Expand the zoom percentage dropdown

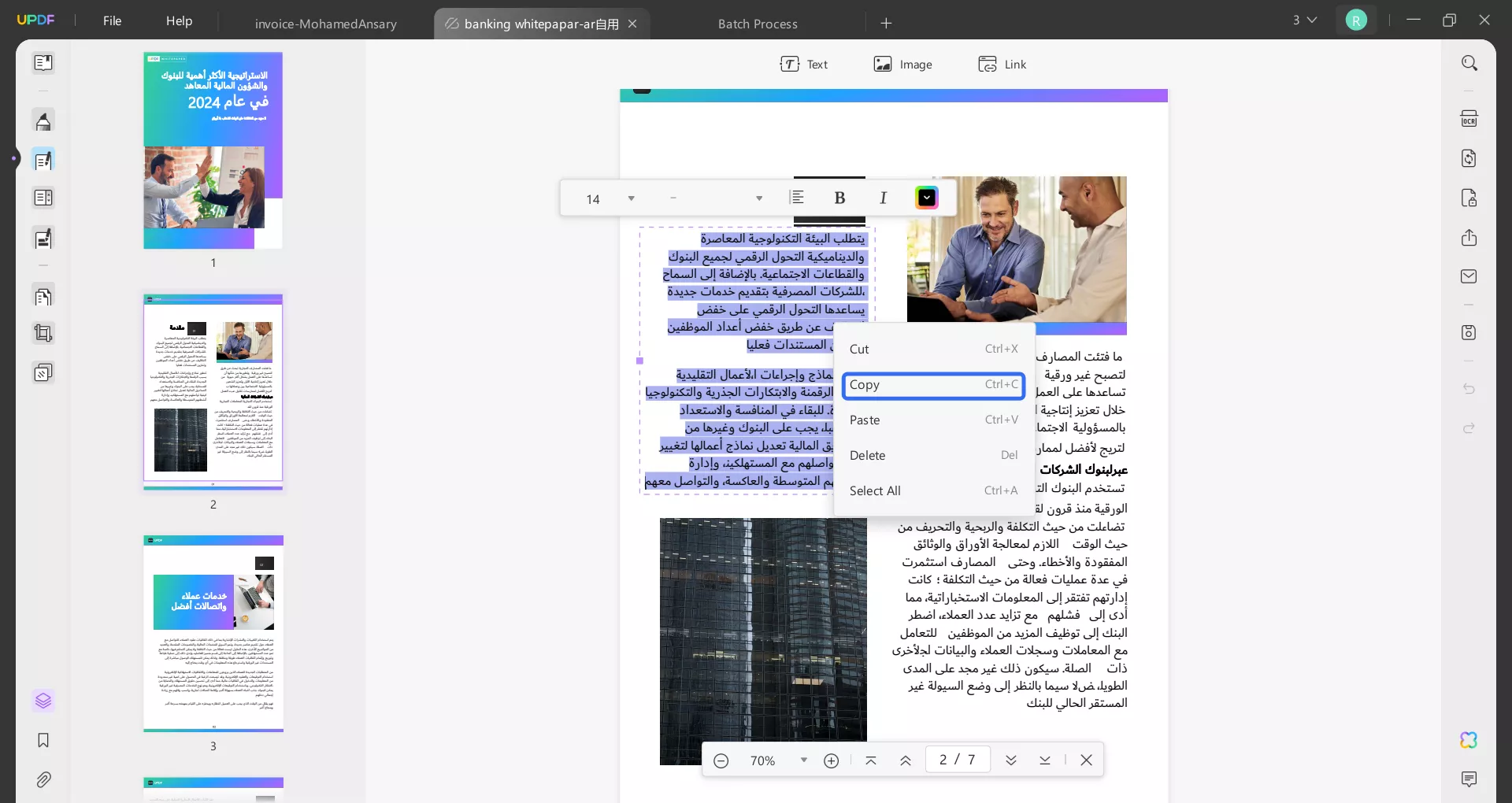click(804, 760)
